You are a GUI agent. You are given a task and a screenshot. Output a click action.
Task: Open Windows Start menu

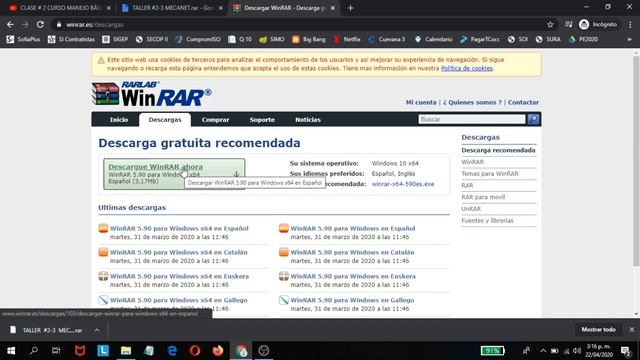(11, 351)
